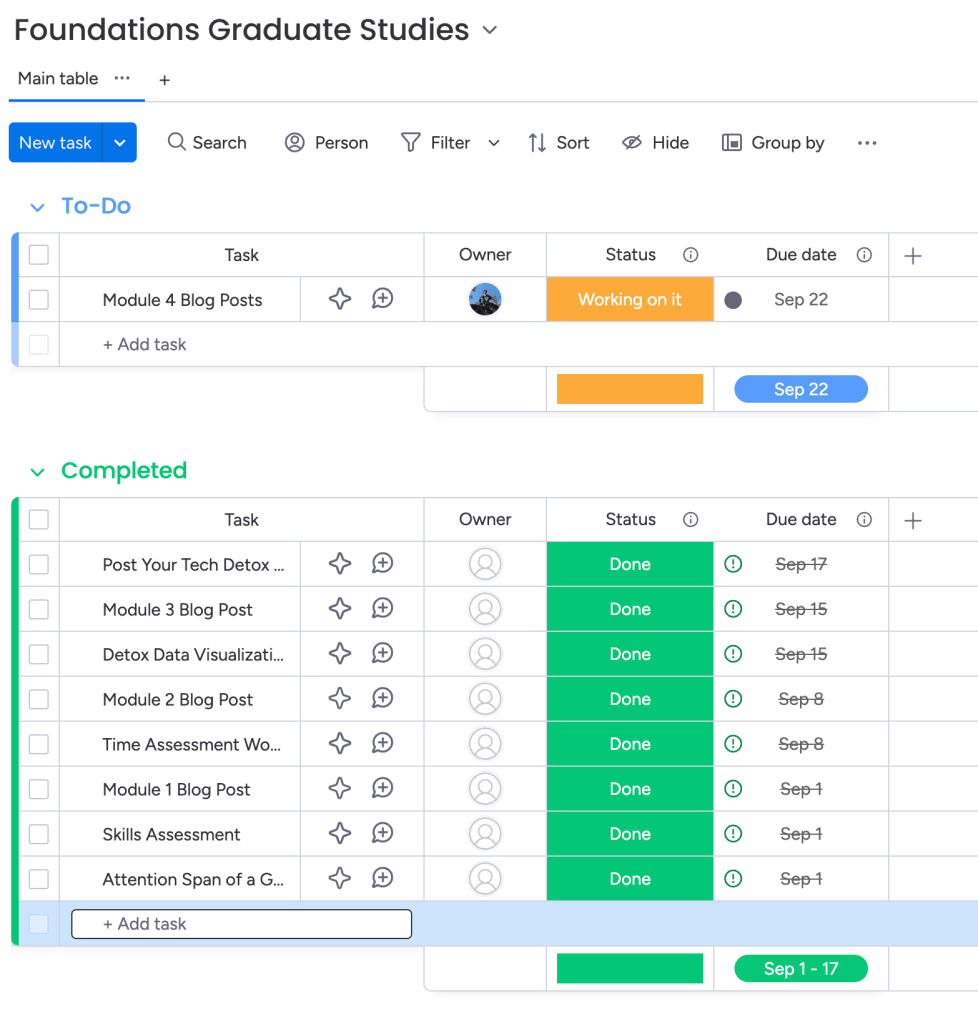
Task: Click the empty owner icon for Skills Assessment
Action: [x=485, y=834]
